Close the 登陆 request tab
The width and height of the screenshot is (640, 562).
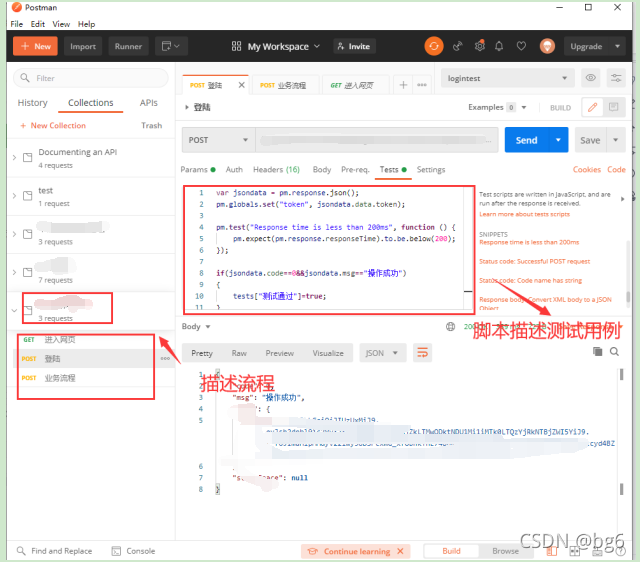[x=242, y=85]
